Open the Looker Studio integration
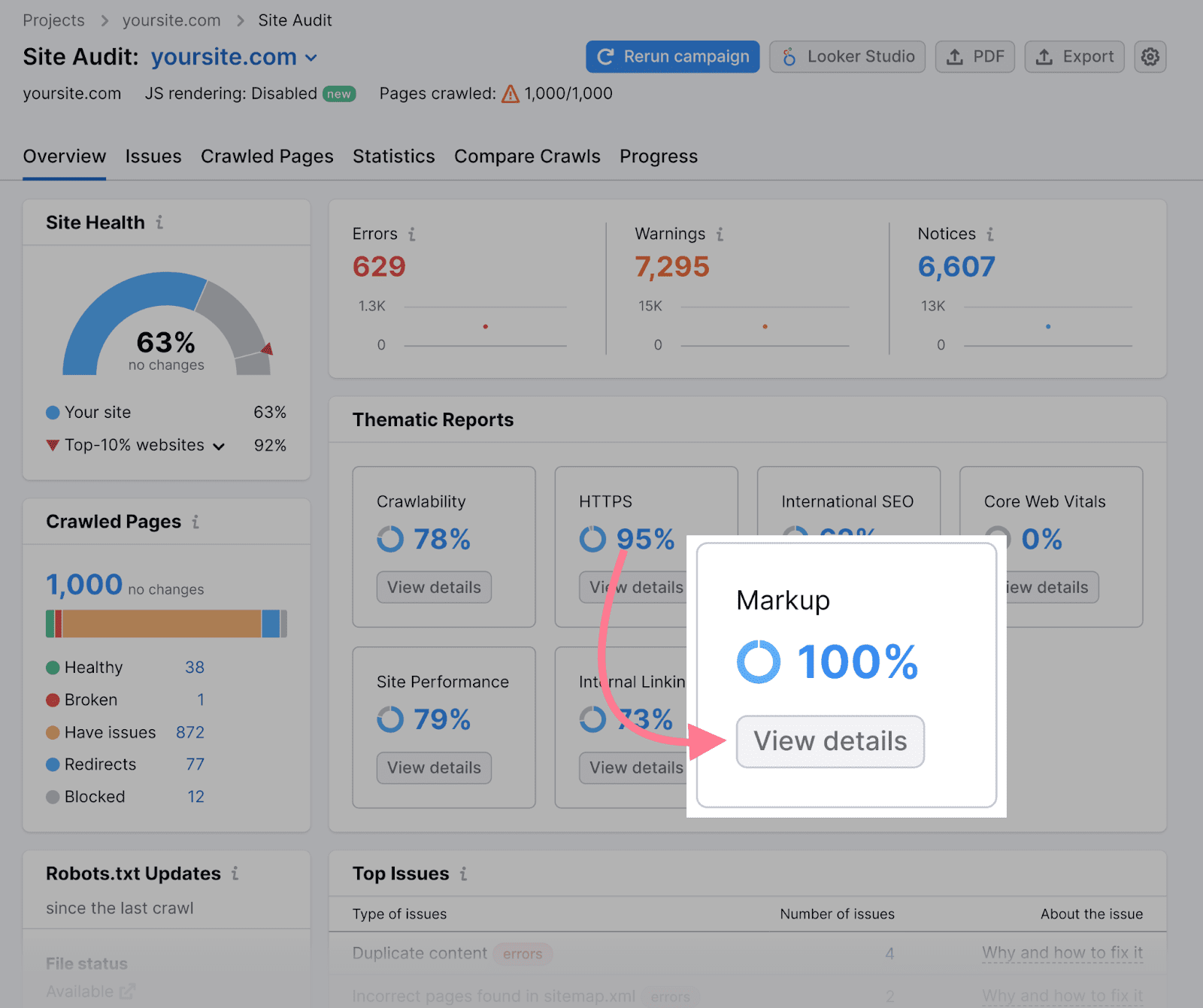Screen dimensions: 1203x1008 [850, 56]
